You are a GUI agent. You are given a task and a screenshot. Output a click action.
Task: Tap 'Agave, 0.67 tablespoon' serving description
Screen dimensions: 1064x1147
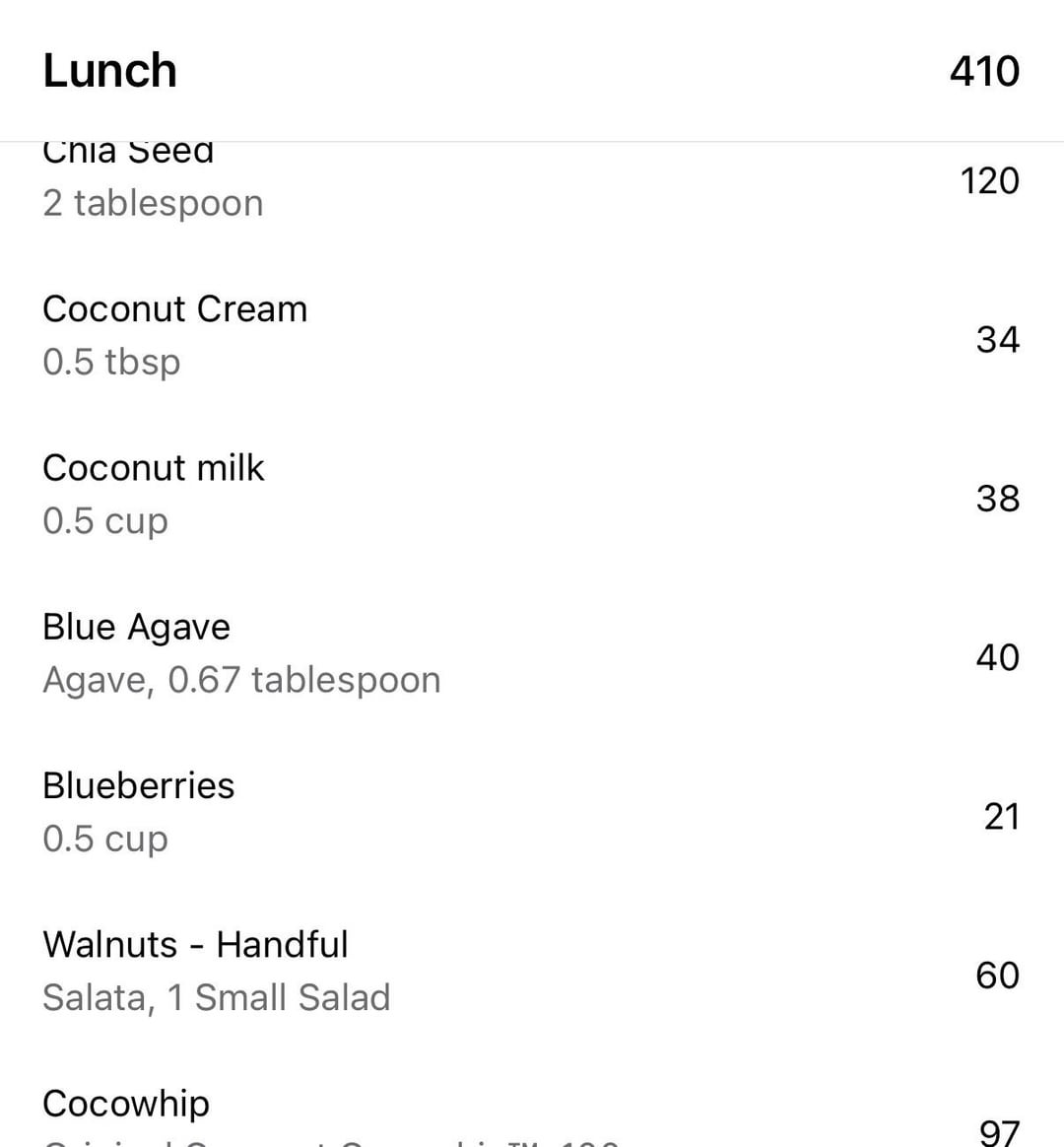(241, 680)
